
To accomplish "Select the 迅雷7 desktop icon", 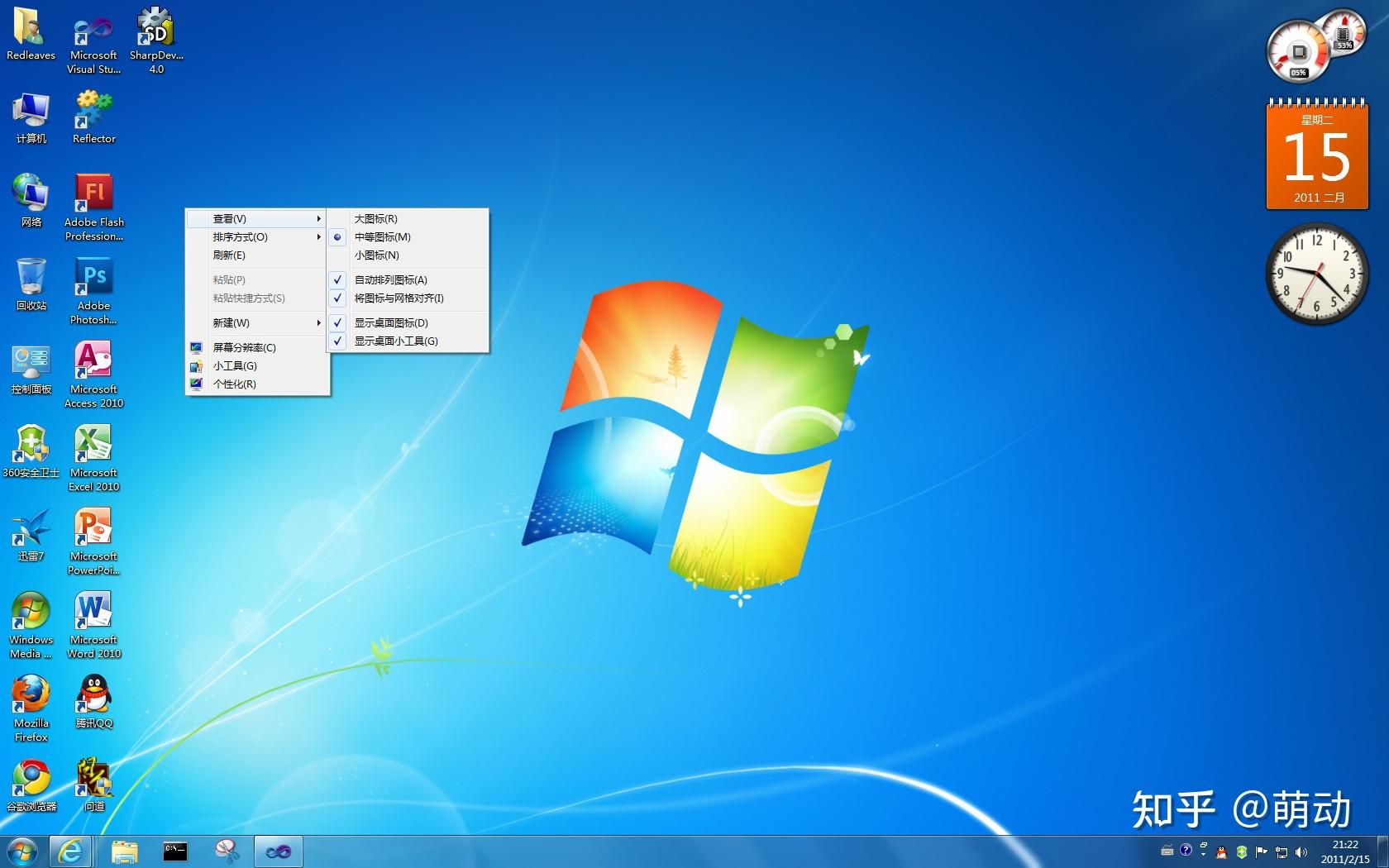I will click(x=31, y=535).
